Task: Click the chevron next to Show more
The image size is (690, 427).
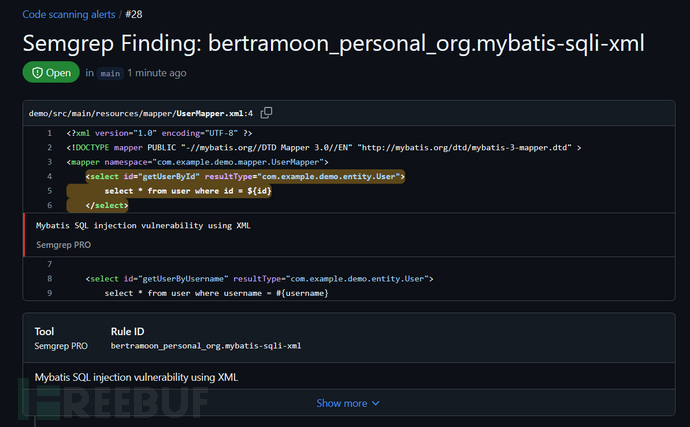Action: click(376, 403)
